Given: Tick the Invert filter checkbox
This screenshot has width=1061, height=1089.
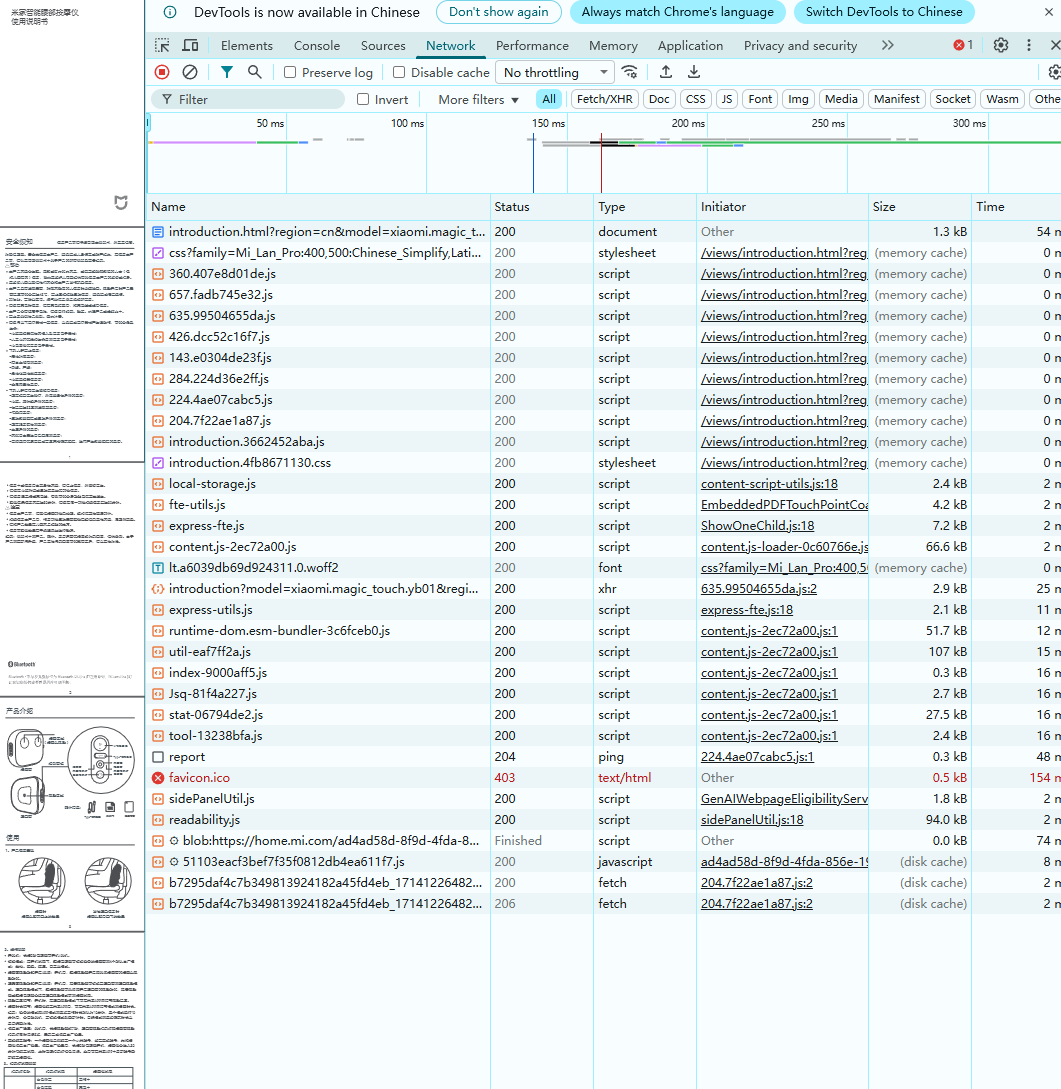Looking at the screenshot, I should tap(364, 99).
